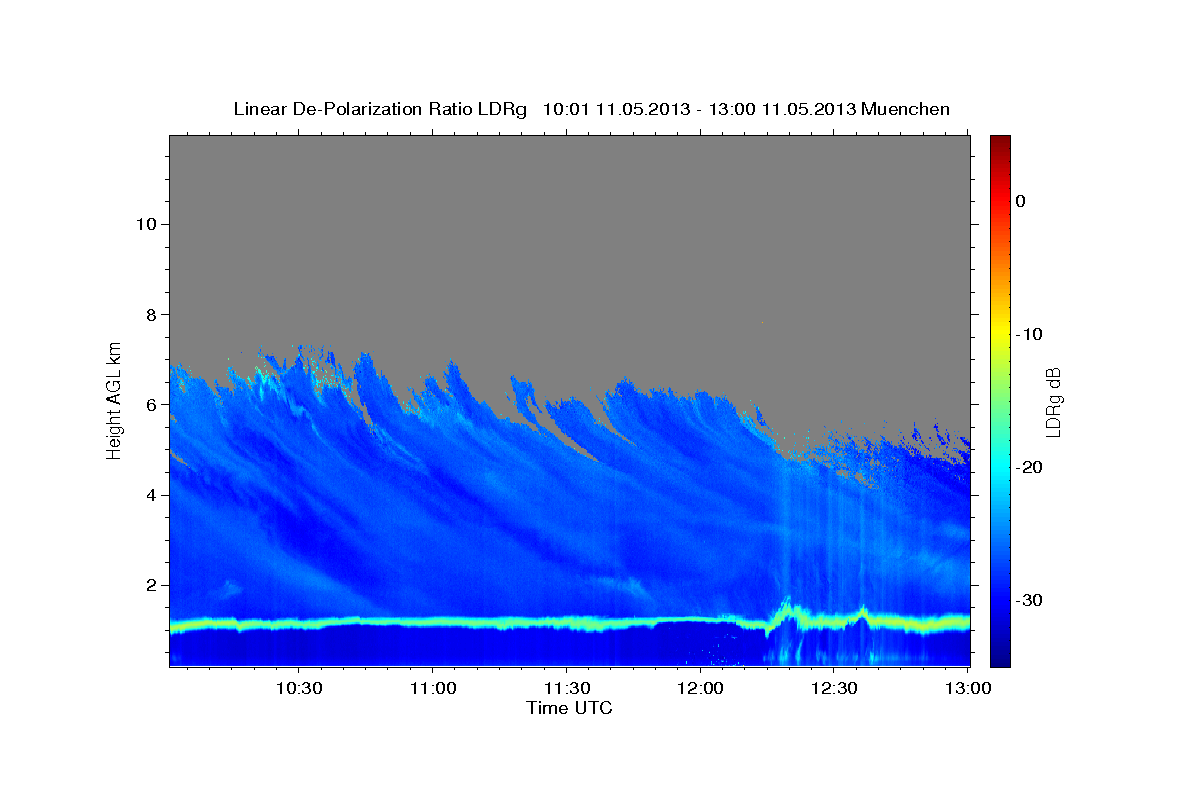This screenshot has width=1200, height=800.
Task: Select the '11:30' time axis label
Action: 567,688
